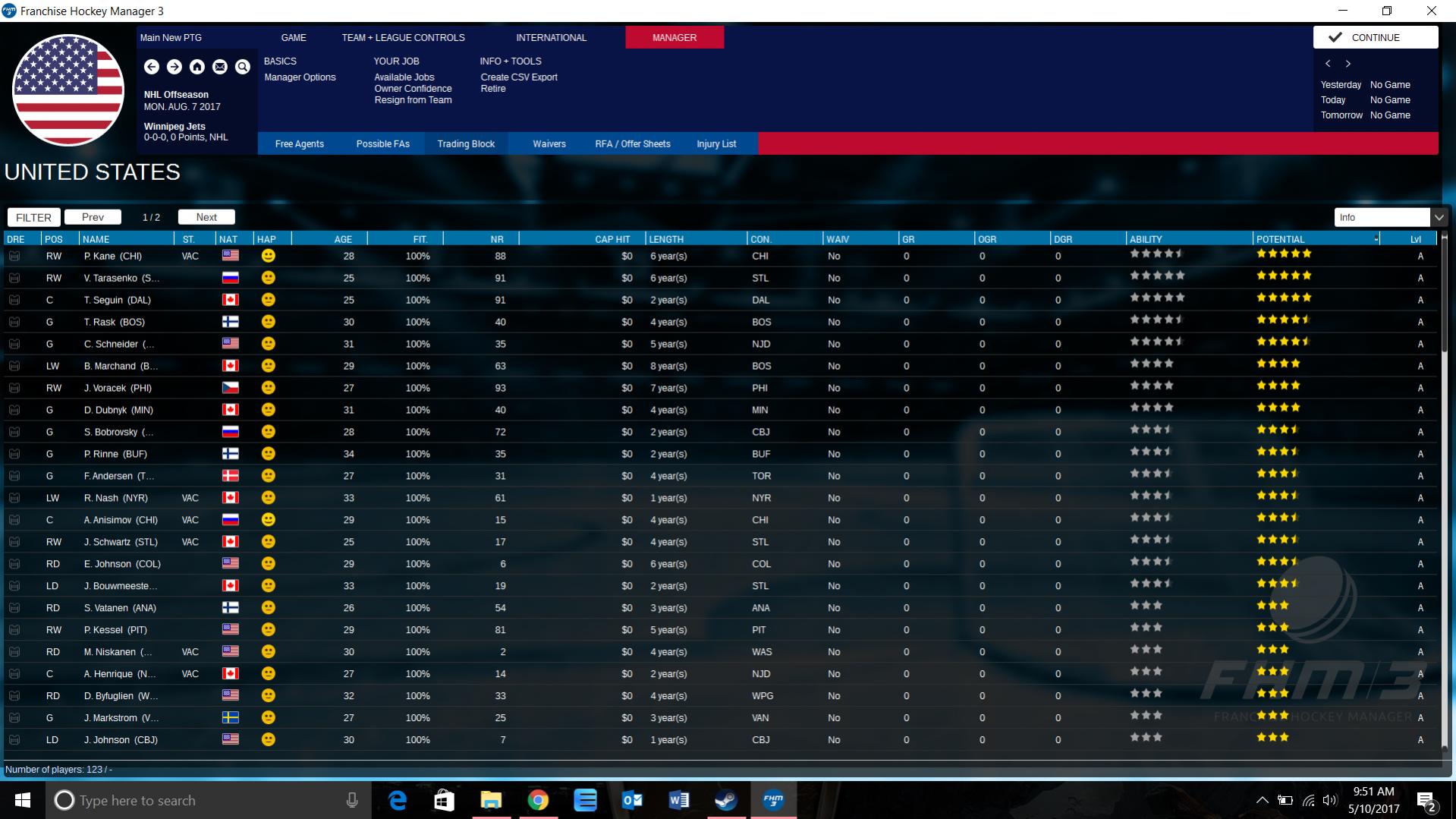Open Microsoft Edge from taskbar
Image resolution: width=1456 pixels, height=819 pixels.
point(398,800)
